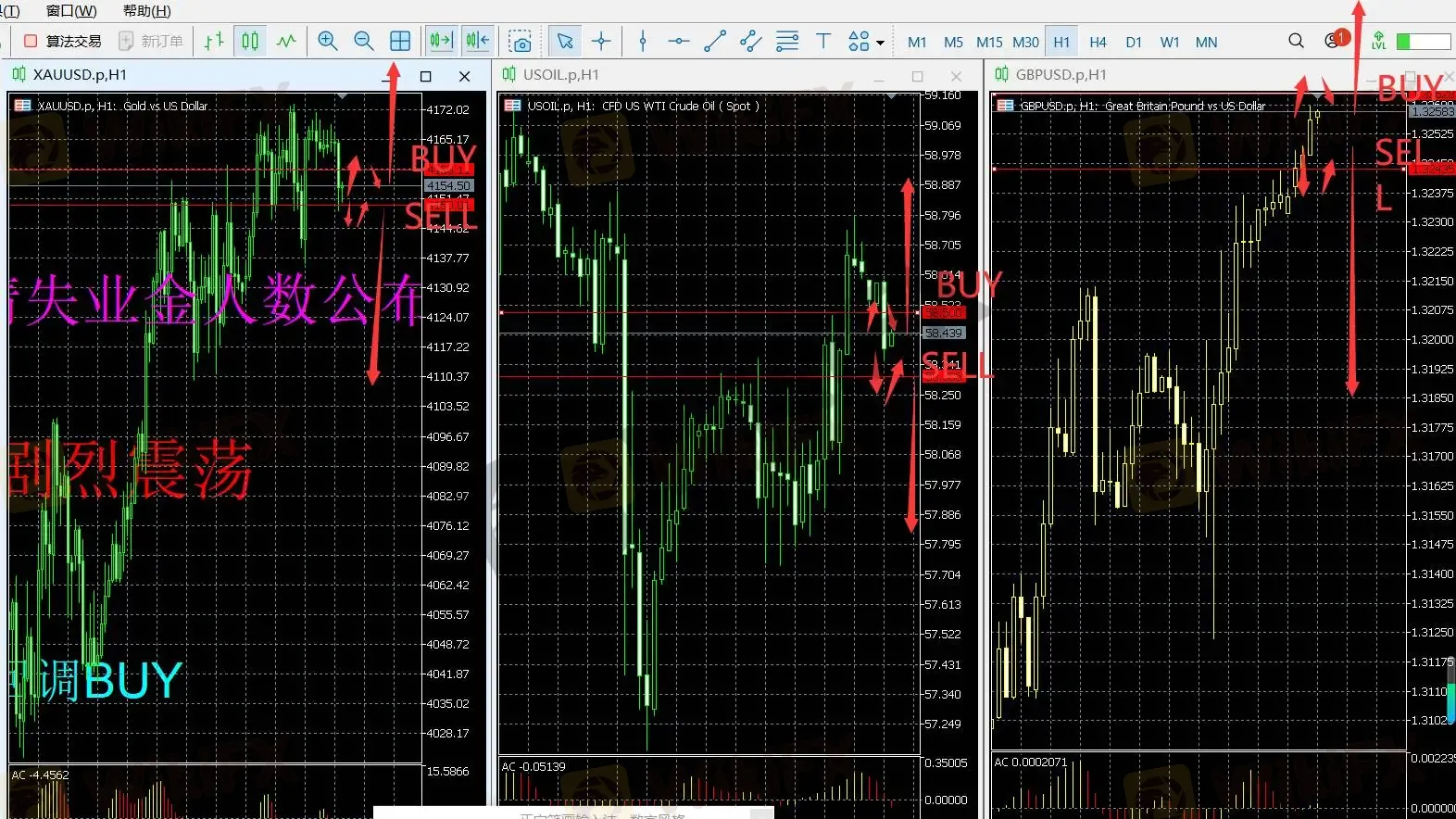Maximize the XAUUSD.p,H1 chart window
Screen dimensions: 1456x819
coord(426,76)
